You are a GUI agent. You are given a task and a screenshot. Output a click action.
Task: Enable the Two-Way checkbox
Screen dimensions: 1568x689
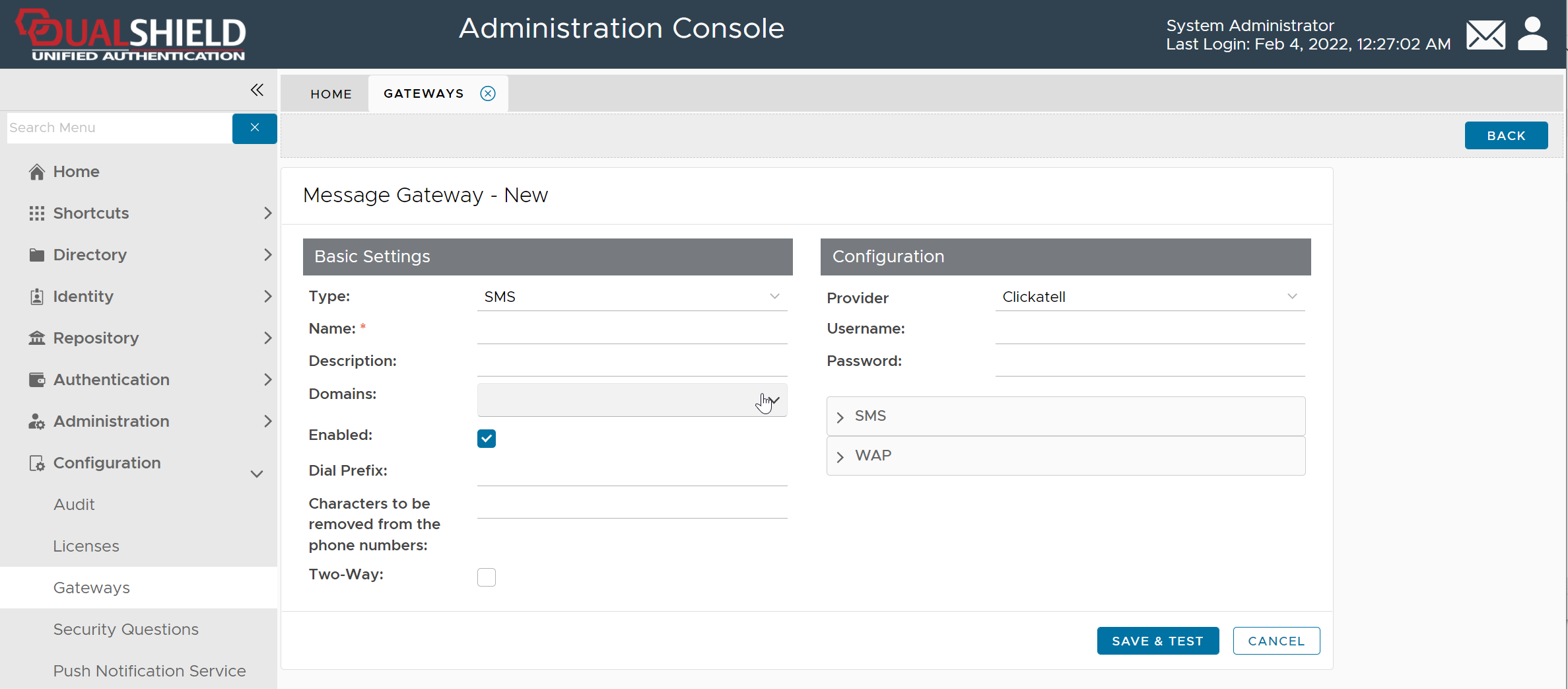(x=487, y=577)
